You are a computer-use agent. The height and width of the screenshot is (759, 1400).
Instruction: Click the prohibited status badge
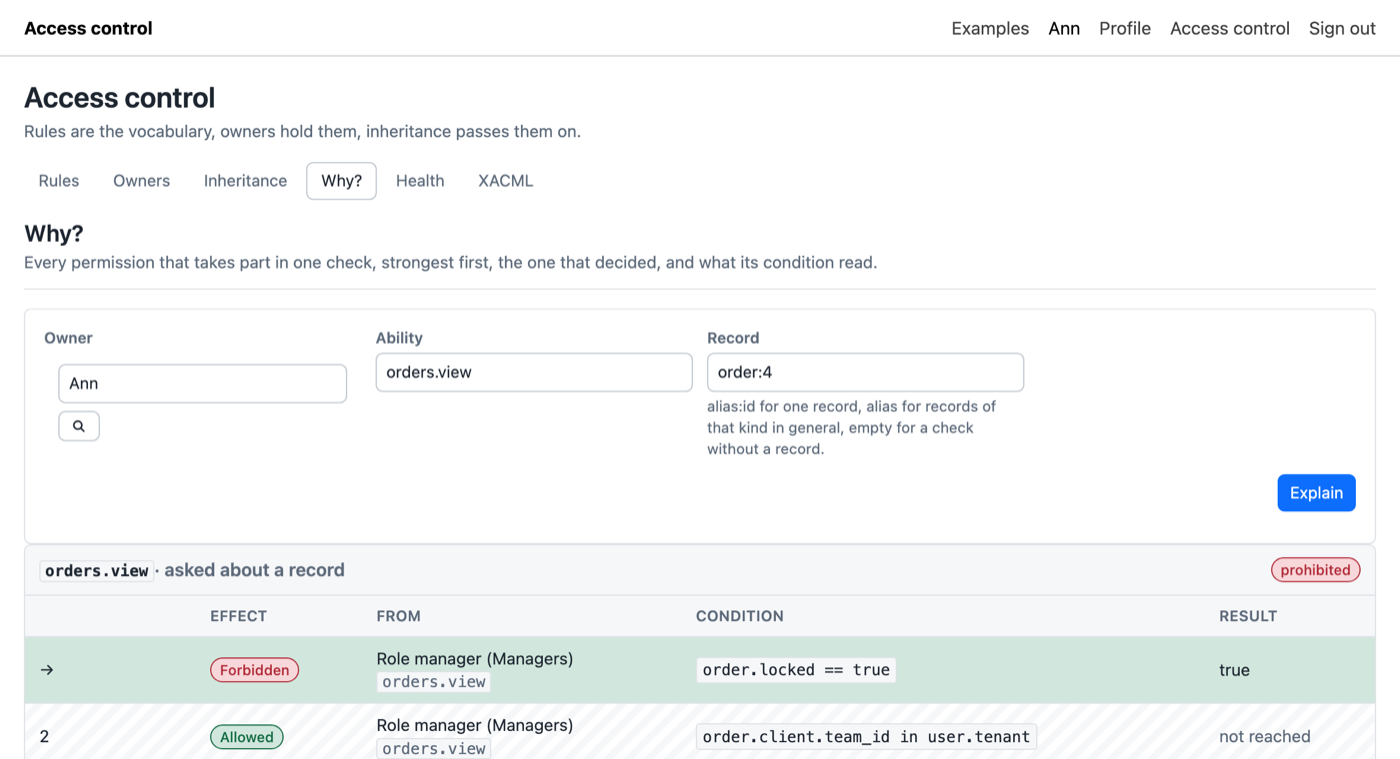(x=1315, y=570)
